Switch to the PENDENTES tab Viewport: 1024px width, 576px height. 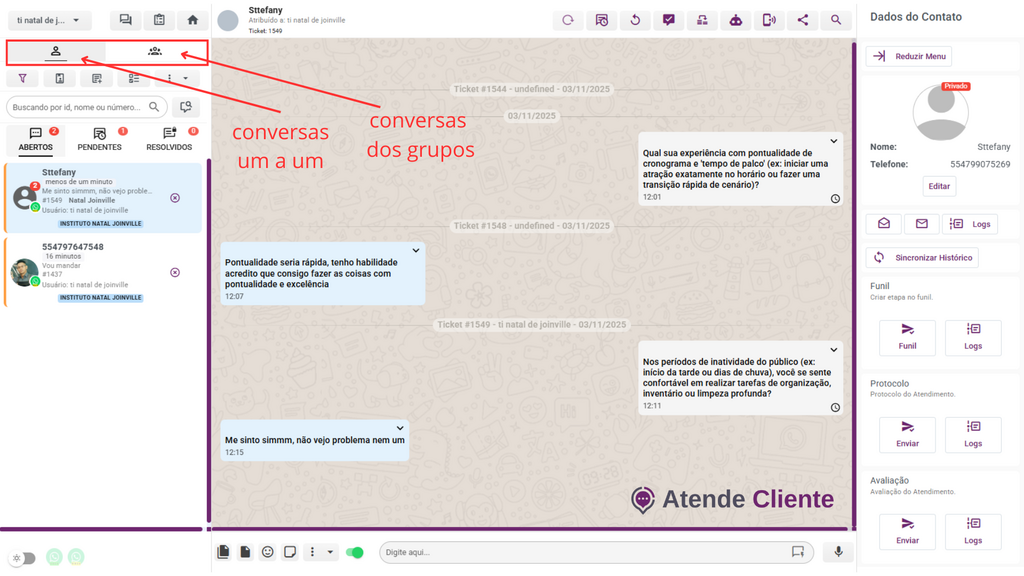pyautogui.click(x=100, y=140)
